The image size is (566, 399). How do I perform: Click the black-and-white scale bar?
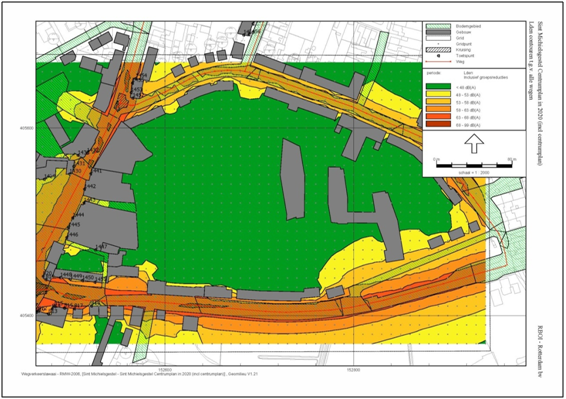coord(474,166)
